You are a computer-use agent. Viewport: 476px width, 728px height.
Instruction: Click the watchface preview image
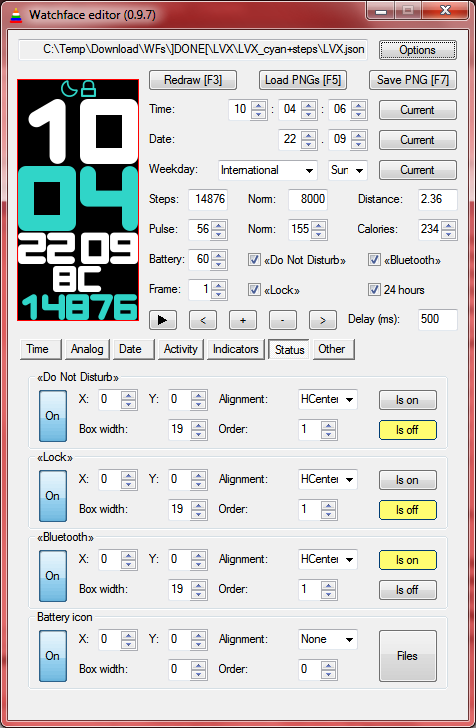[x=78, y=200]
